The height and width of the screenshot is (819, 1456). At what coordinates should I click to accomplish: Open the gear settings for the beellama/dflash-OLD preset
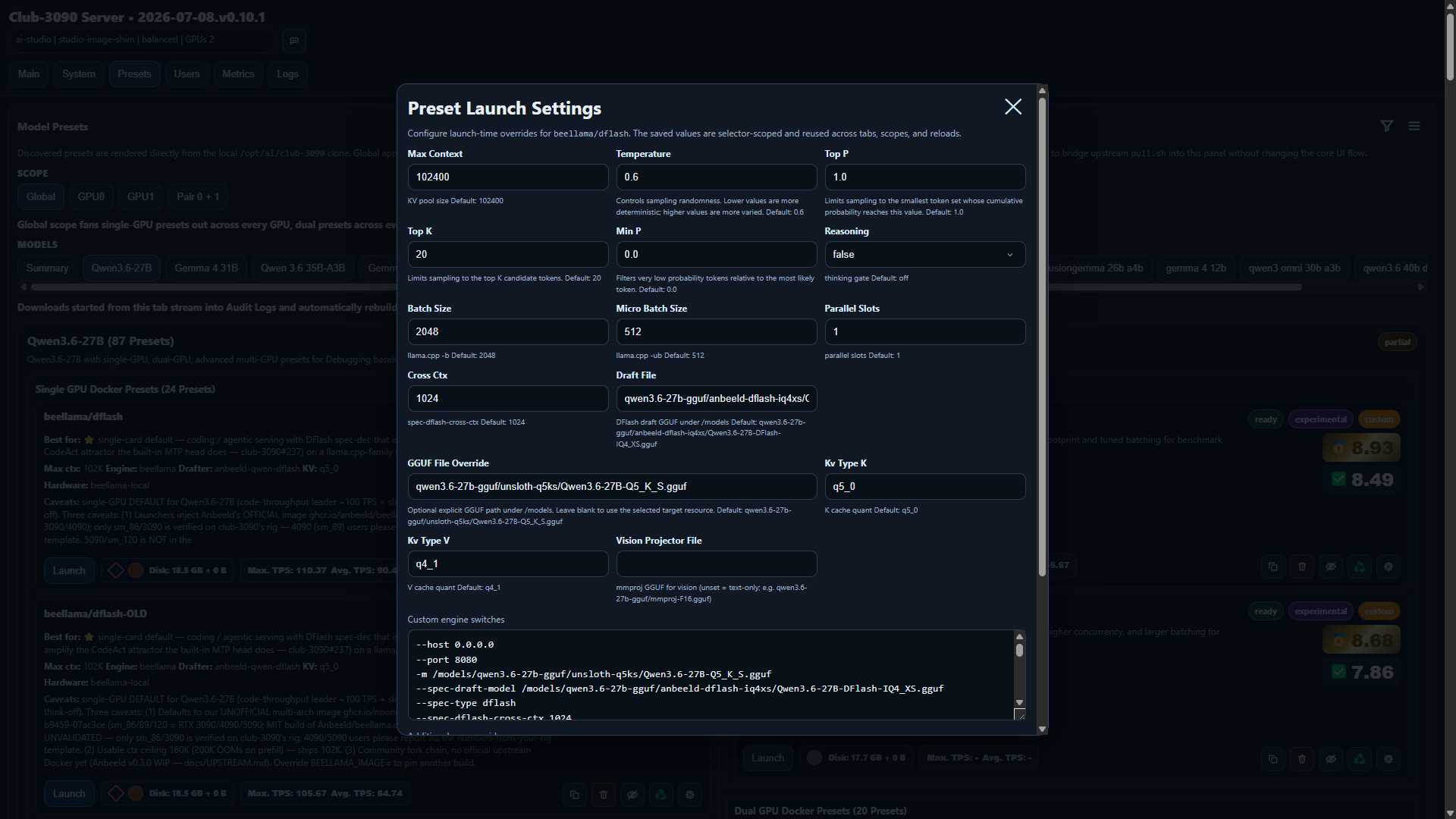coord(690,794)
